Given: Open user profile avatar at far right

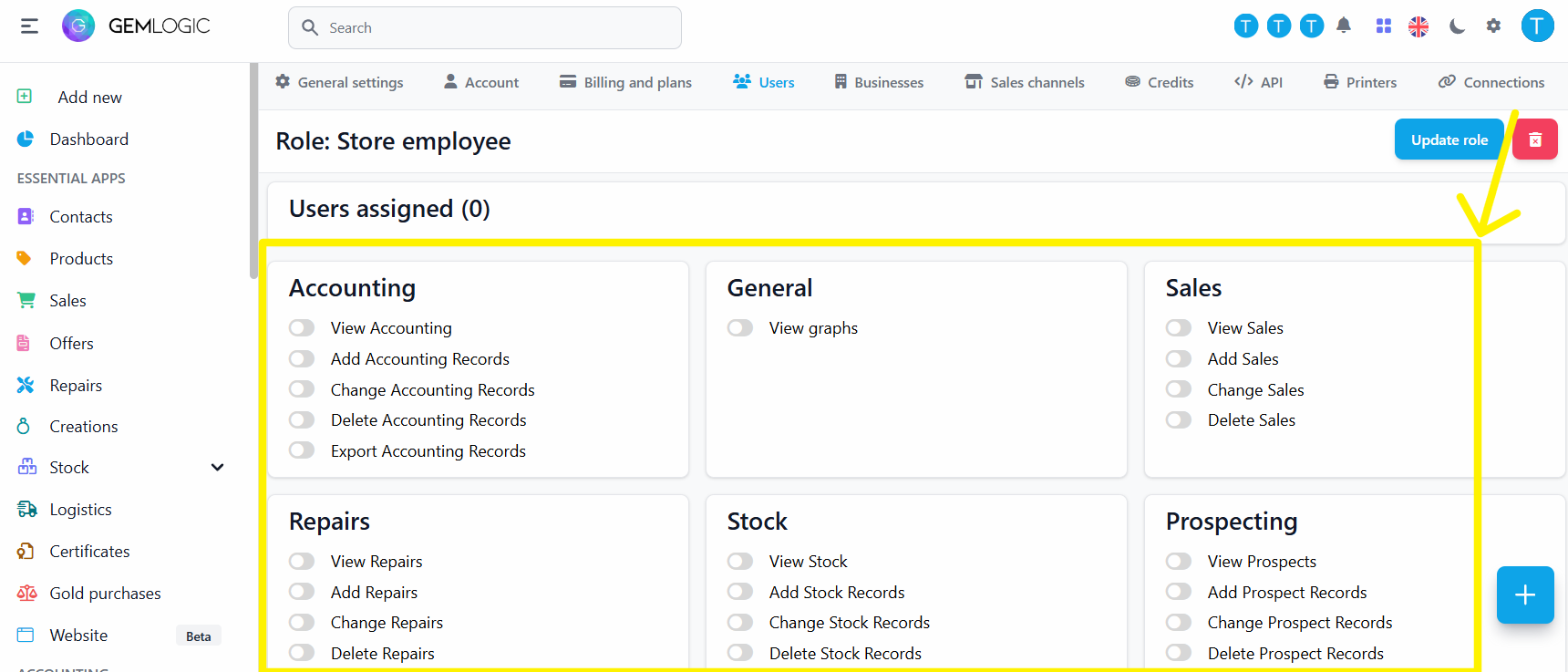Looking at the screenshot, I should [1538, 26].
